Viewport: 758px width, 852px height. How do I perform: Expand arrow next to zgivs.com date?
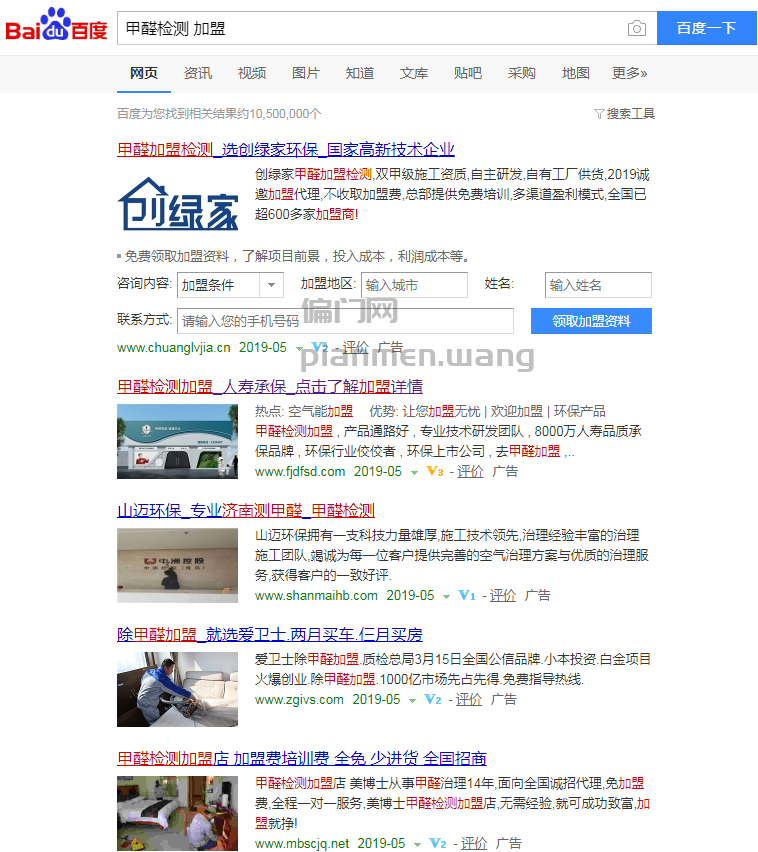point(412,700)
